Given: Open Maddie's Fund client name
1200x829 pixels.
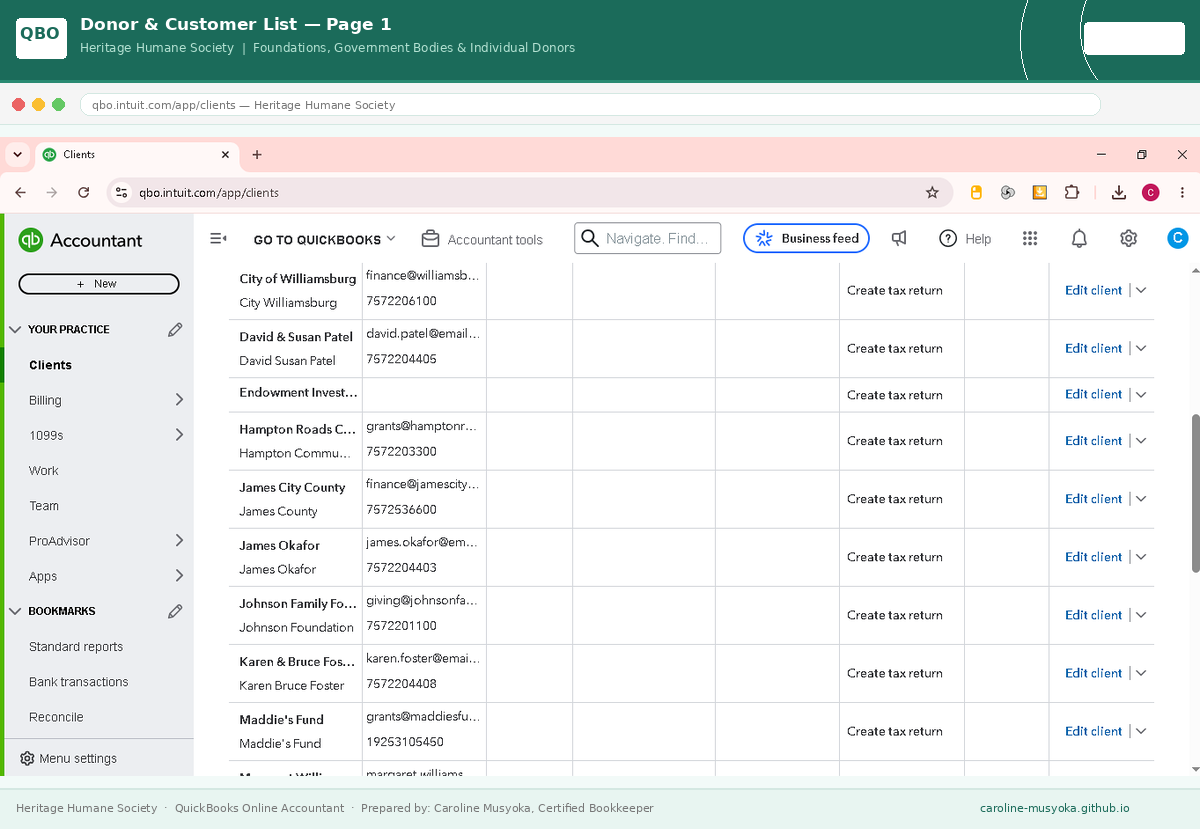Looking at the screenshot, I should coord(282,719).
